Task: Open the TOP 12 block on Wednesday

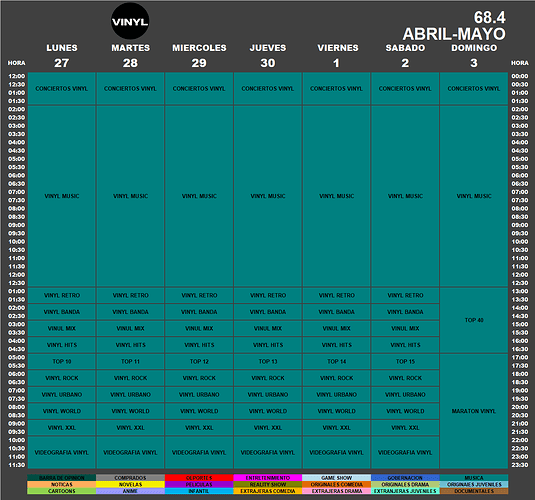Action: click(199, 361)
